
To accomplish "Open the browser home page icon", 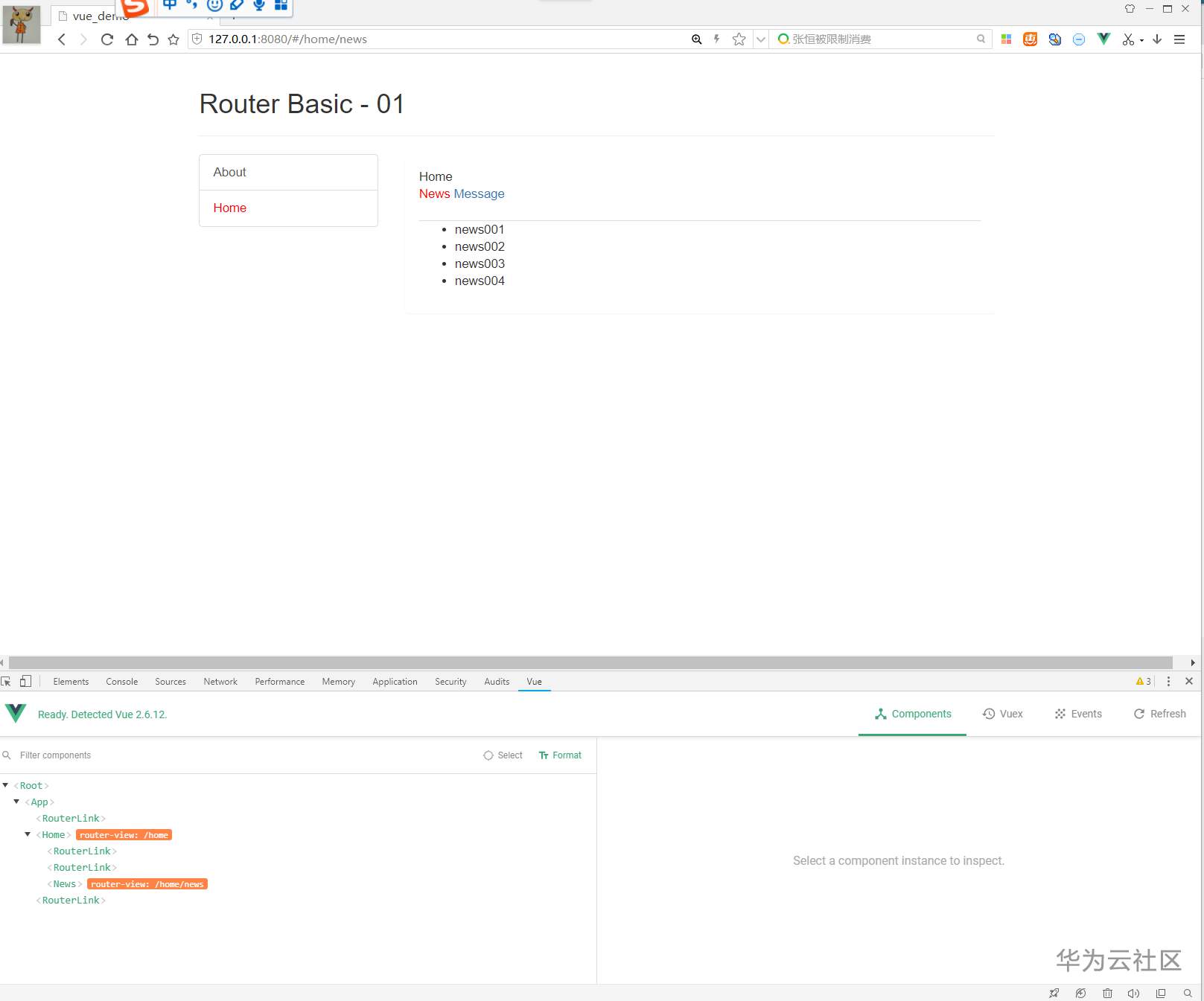I will pos(131,39).
